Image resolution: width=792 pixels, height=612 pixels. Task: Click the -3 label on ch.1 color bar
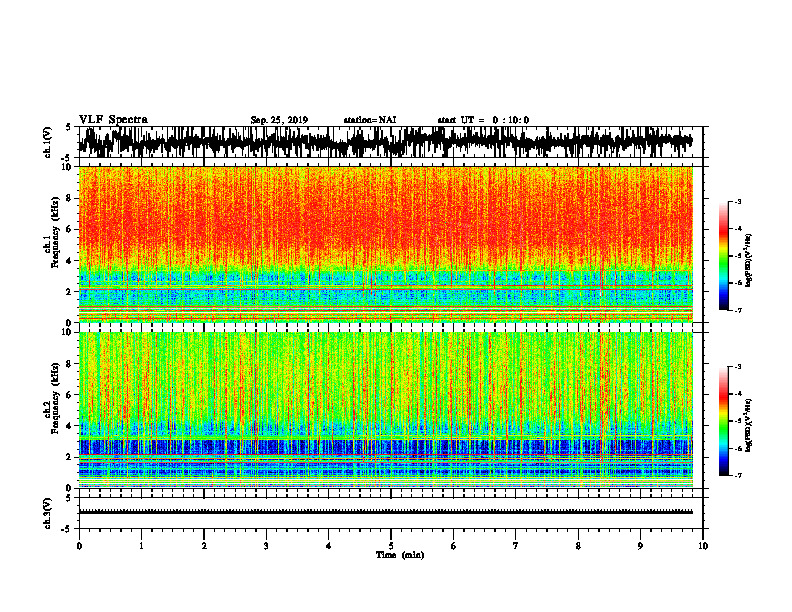point(738,201)
